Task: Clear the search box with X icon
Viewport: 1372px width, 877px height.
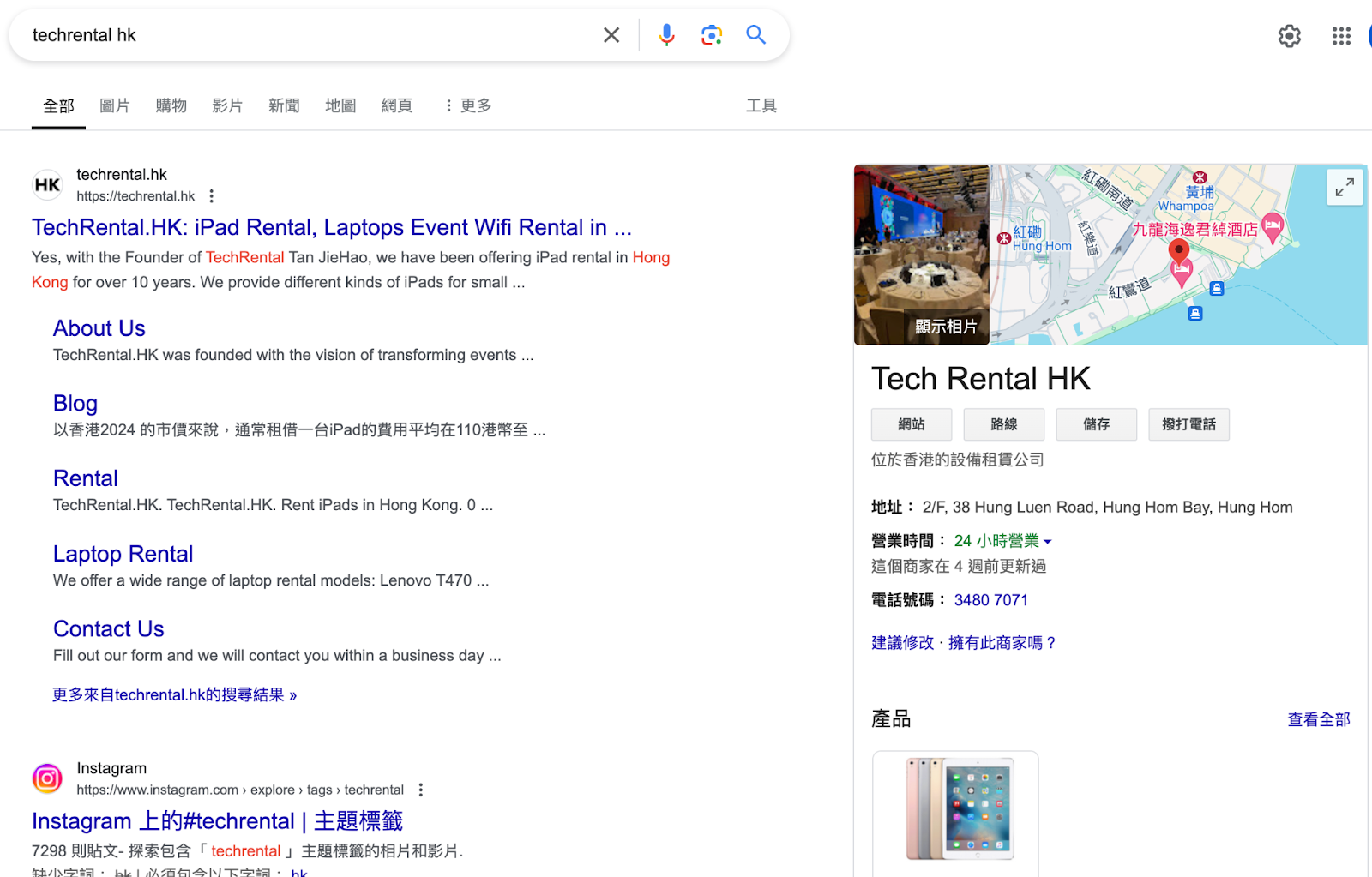Action: click(611, 35)
